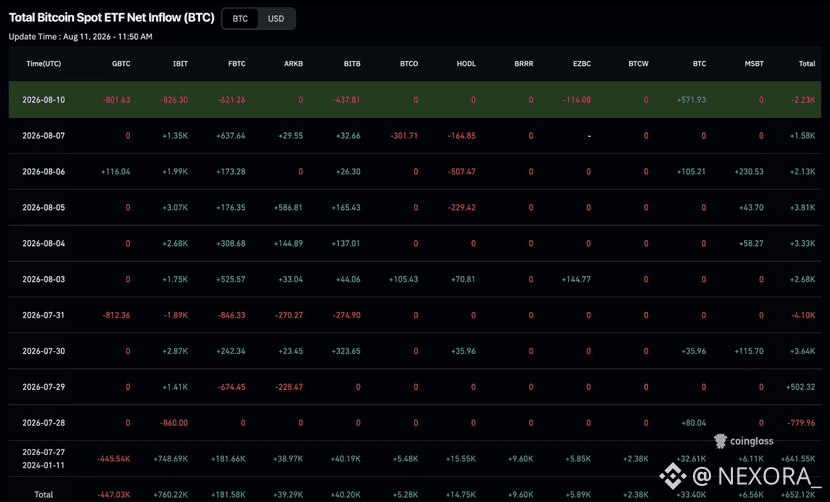Click the -114.08 EZBC value

pyautogui.click(x=577, y=100)
